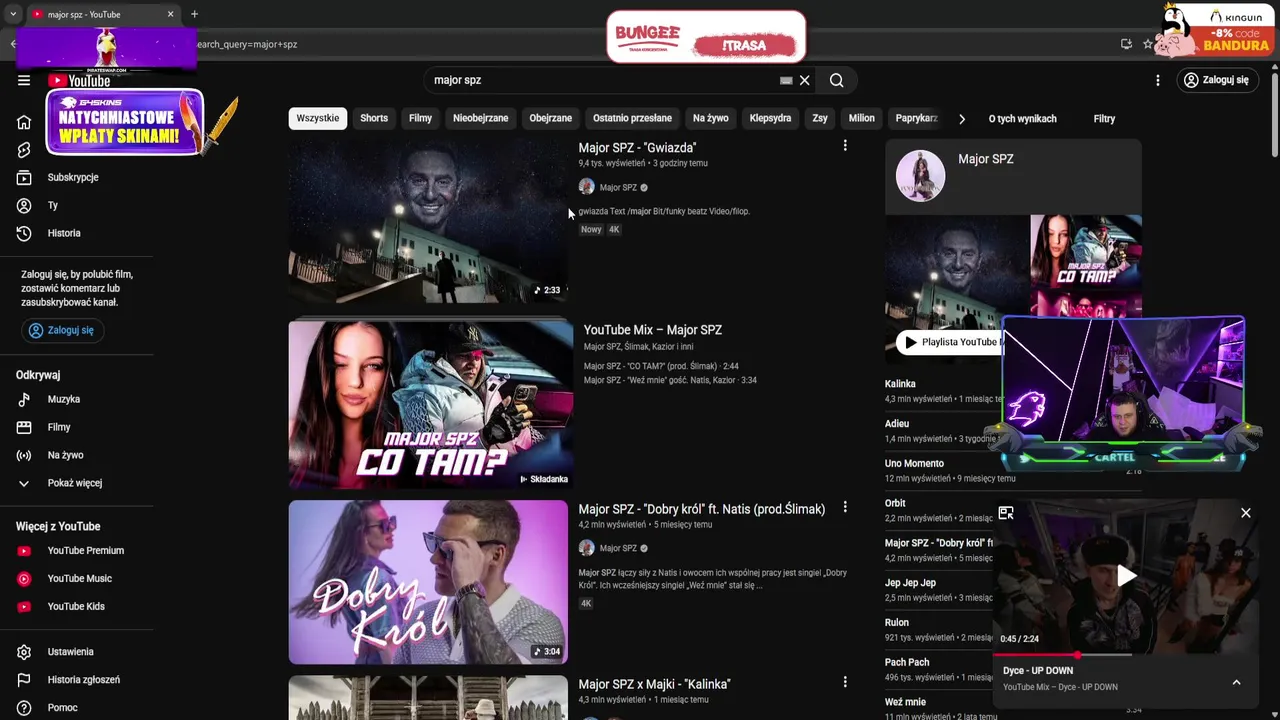Open more options for the "Gwiazda" video

coord(845,146)
